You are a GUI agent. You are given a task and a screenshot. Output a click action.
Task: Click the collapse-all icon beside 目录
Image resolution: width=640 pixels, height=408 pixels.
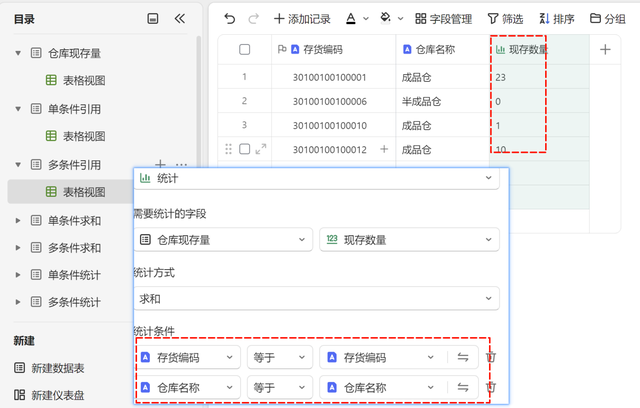(x=153, y=19)
